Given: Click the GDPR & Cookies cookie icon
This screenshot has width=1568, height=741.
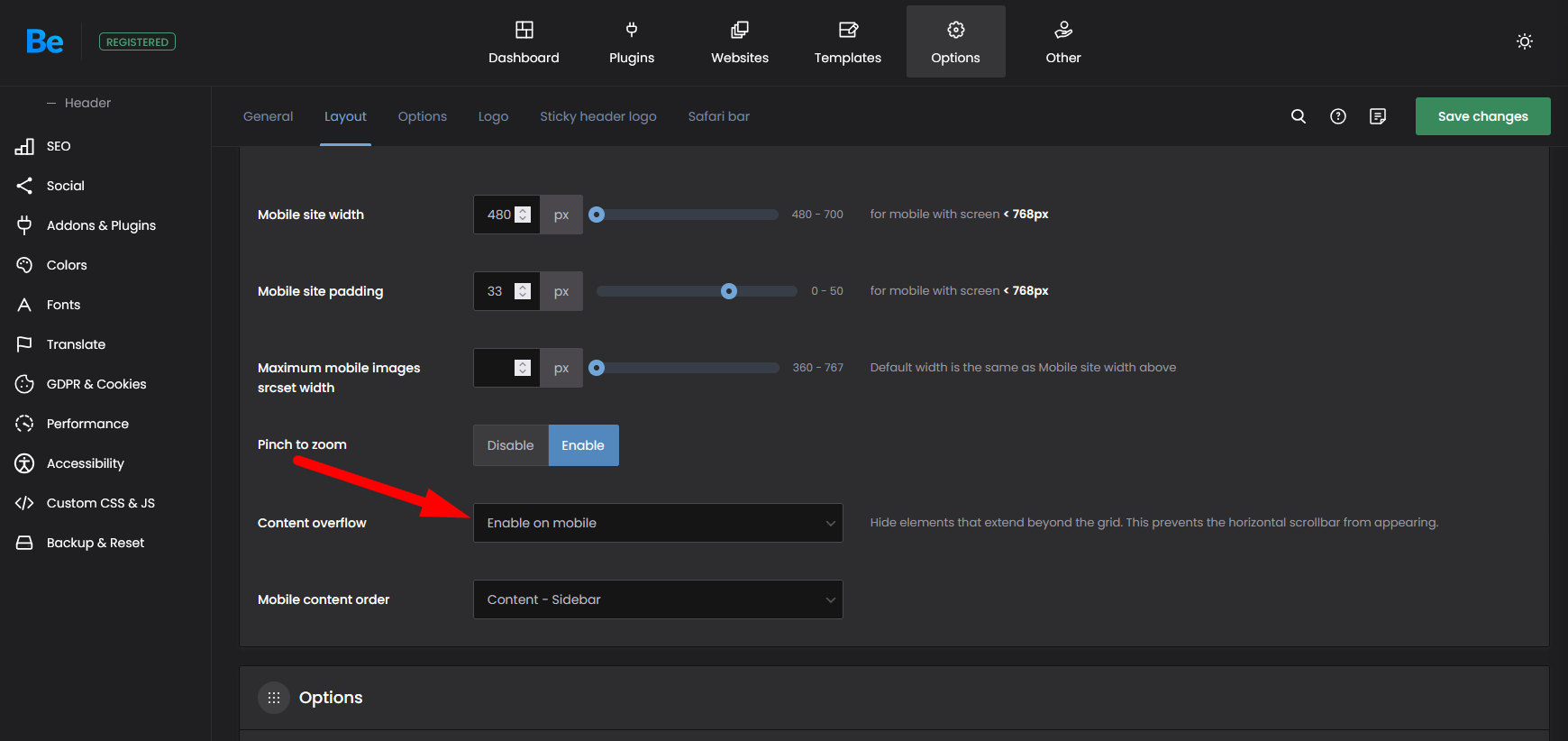Looking at the screenshot, I should tap(24, 384).
